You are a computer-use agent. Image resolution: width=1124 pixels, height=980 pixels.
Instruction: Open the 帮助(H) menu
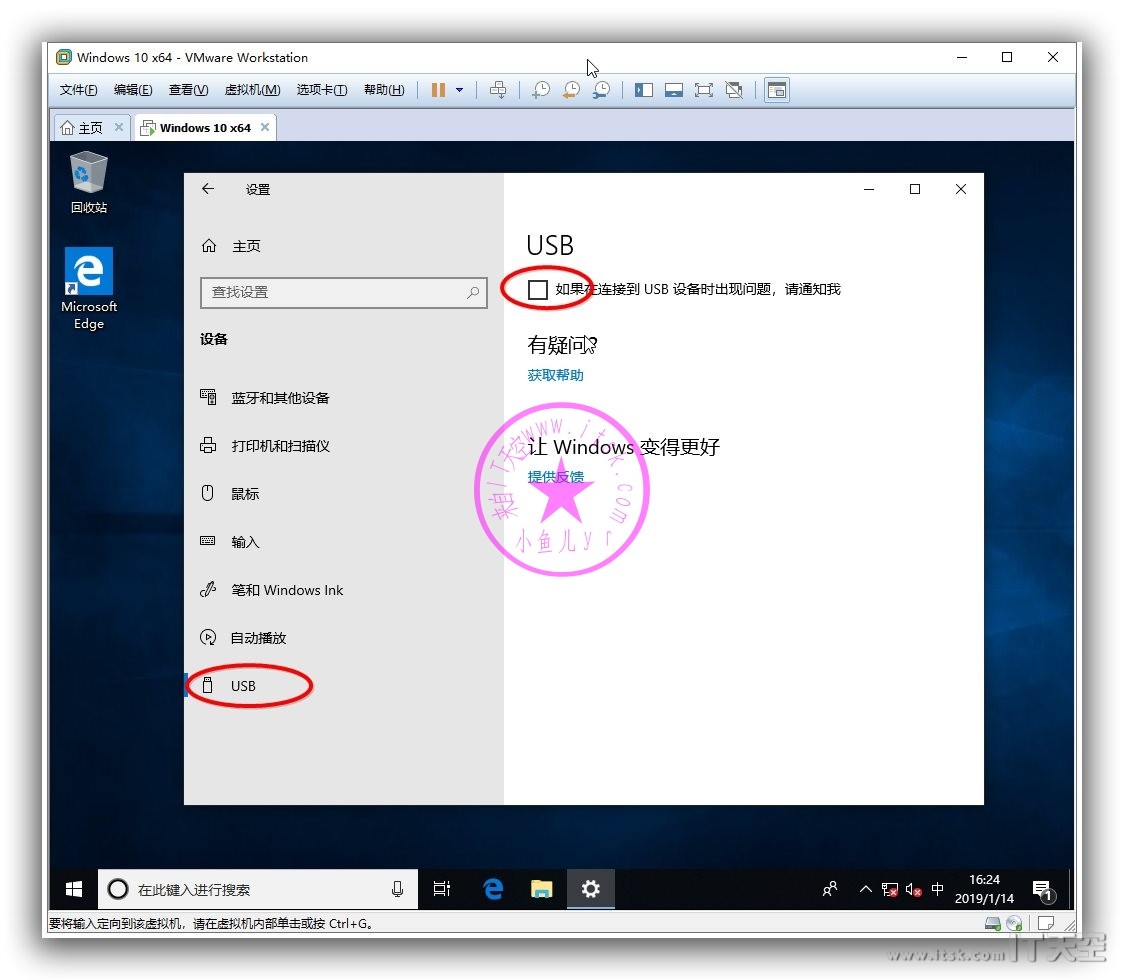[384, 90]
